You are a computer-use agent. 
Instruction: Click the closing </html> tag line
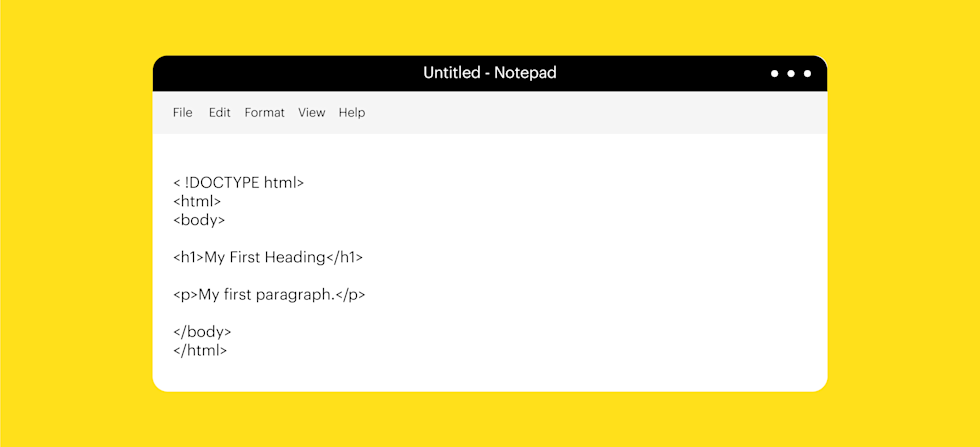click(200, 351)
